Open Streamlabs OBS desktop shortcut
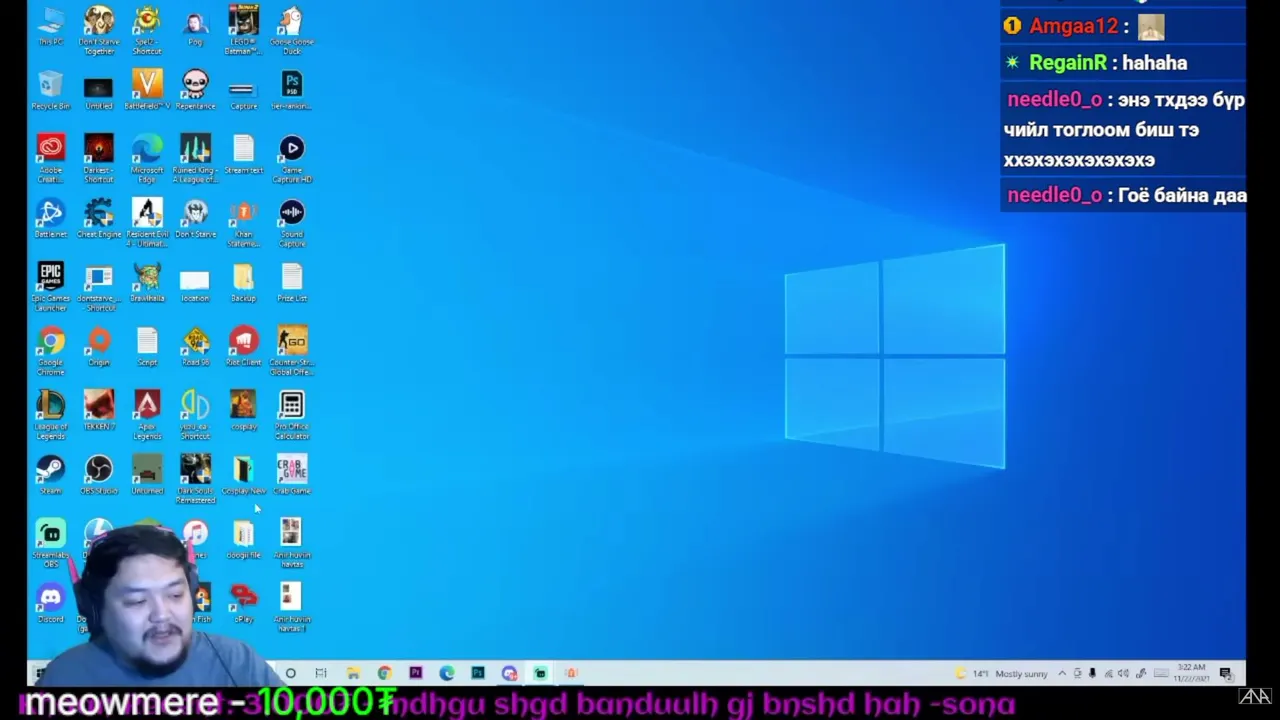Image resolution: width=1280 pixels, height=720 pixels. (x=50, y=542)
